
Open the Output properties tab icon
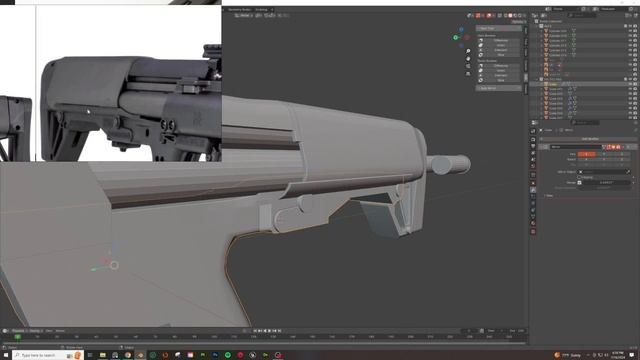(533, 146)
